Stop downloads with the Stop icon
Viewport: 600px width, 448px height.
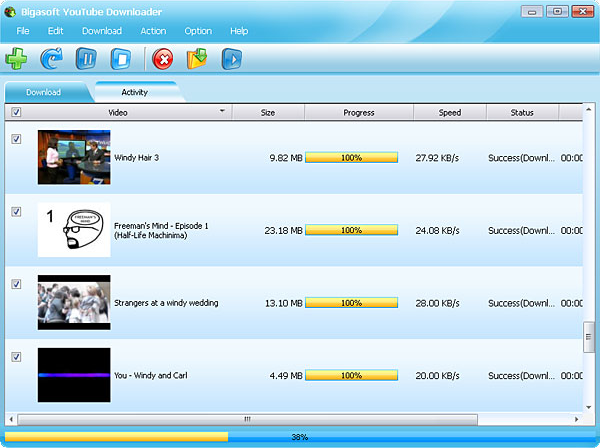click(x=121, y=59)
